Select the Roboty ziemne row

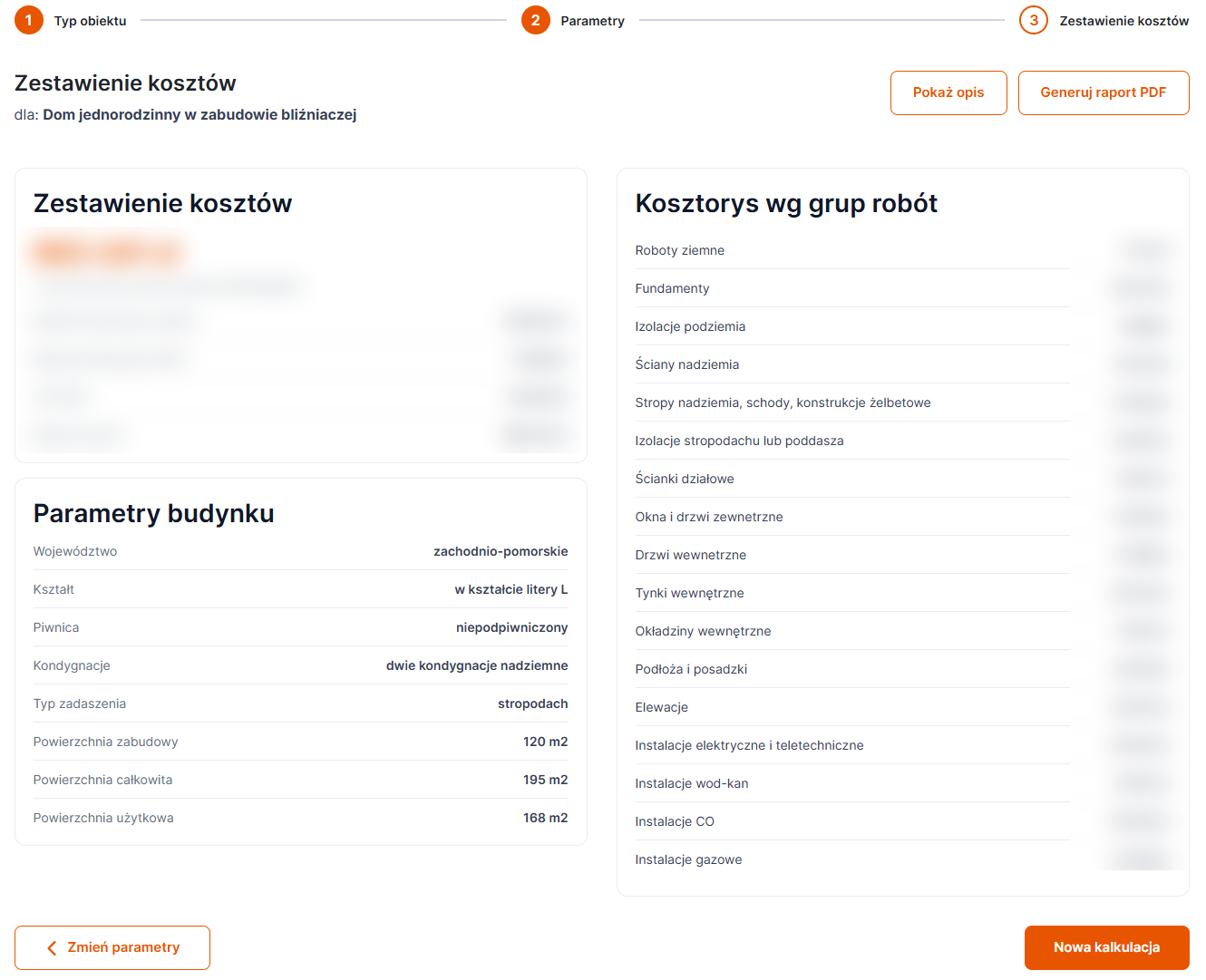click(x=902, y=250)
